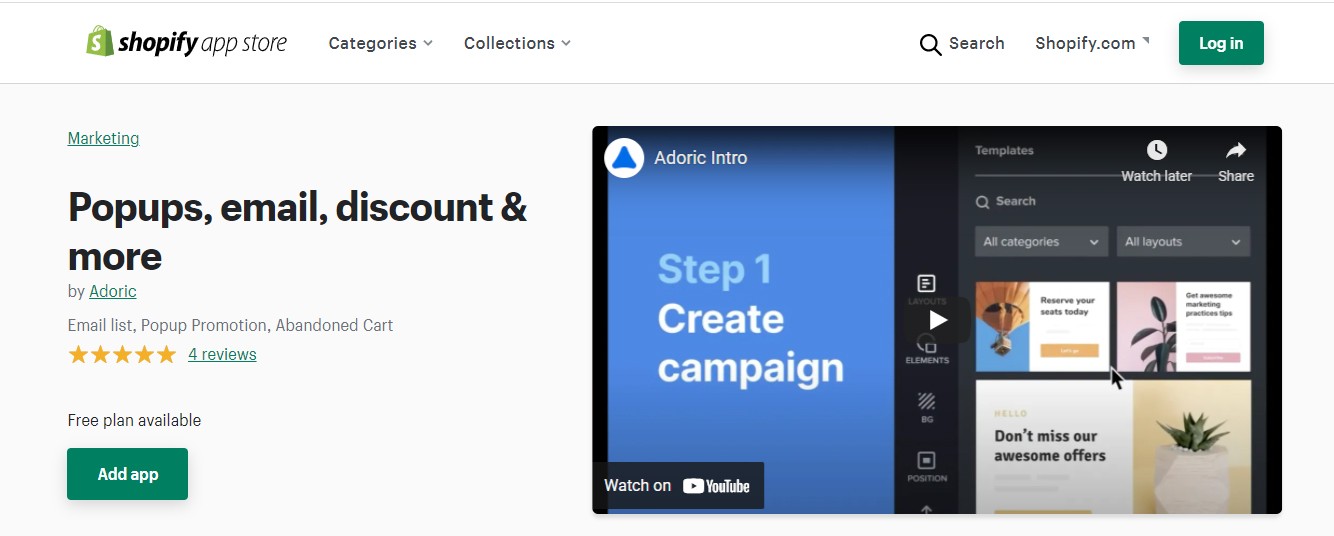1334x536 pixels.
Task: Click the Adoric channel logo in video
Action: [625, 158]
